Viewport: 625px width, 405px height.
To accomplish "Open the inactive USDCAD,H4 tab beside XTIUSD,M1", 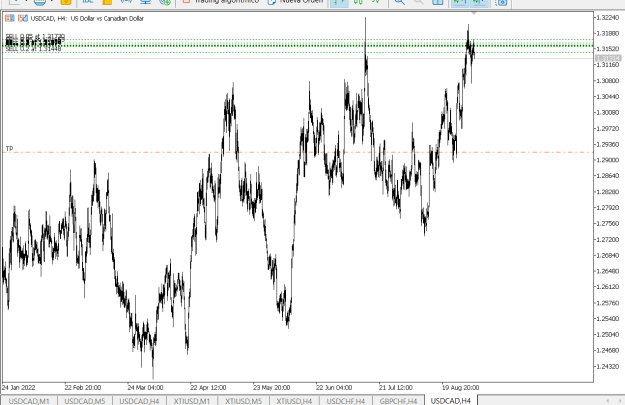I will point(140,401).
